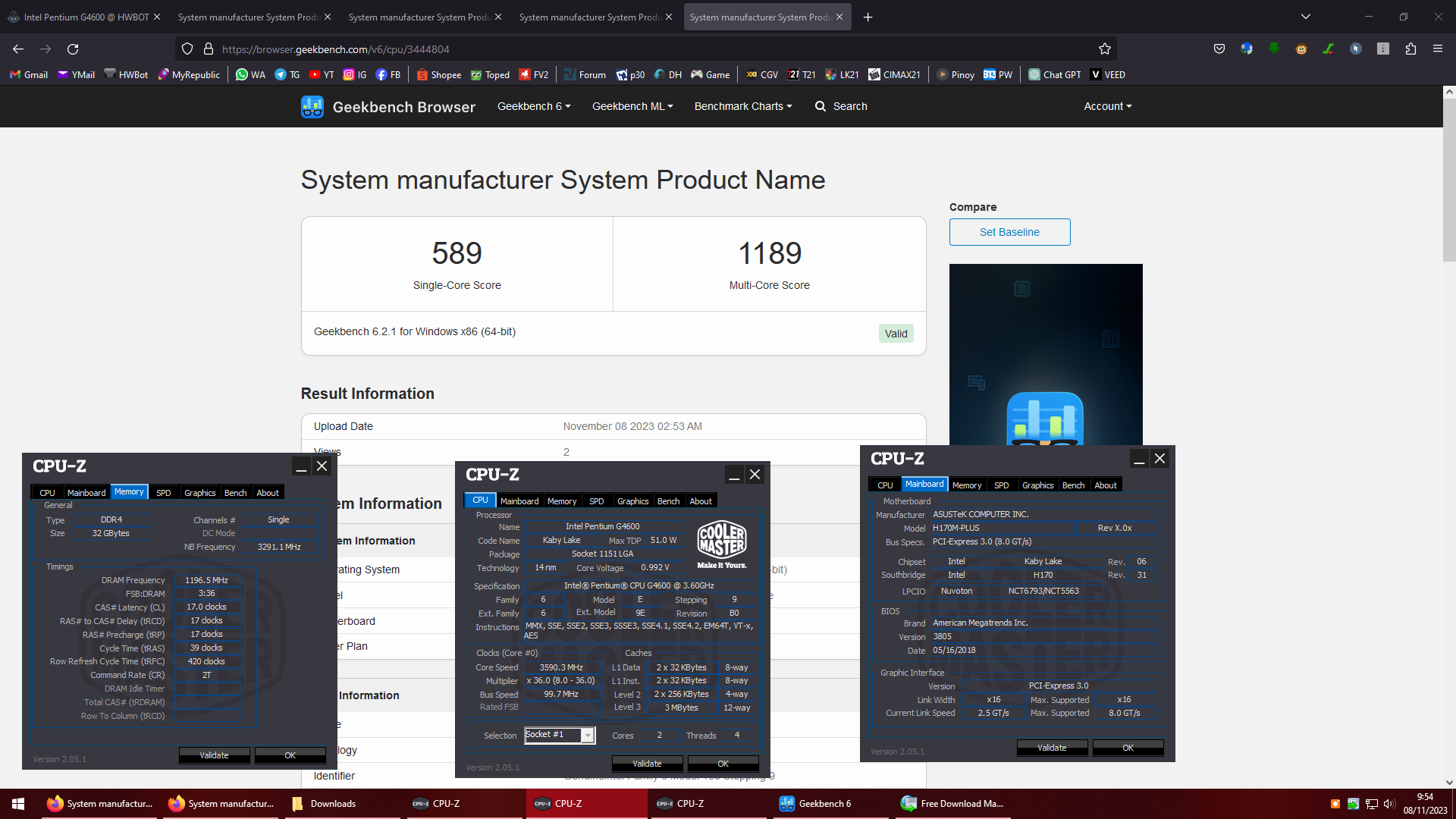The height and width of the screenshot is (819, 1456).
Task: Click the 1189 Multi-Core score
Action: tap(770, 253)
